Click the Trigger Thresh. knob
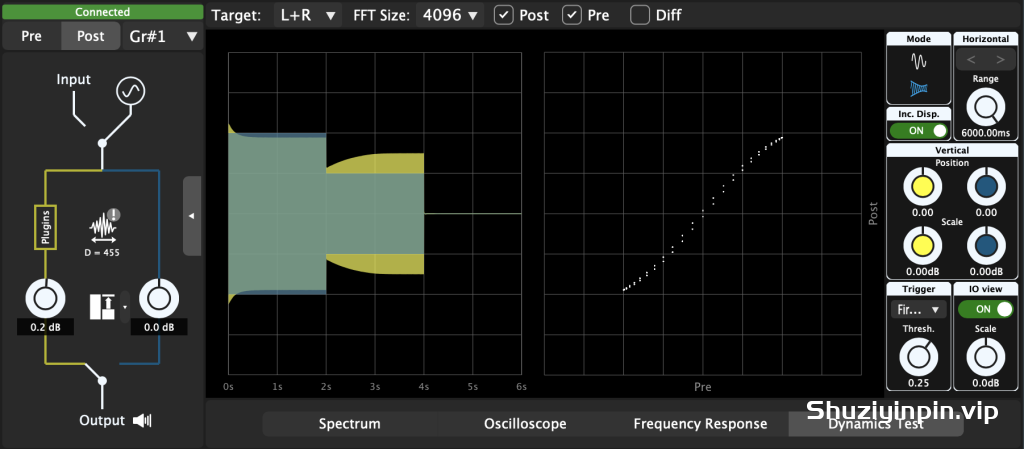1024x449 pixels. 918,358
